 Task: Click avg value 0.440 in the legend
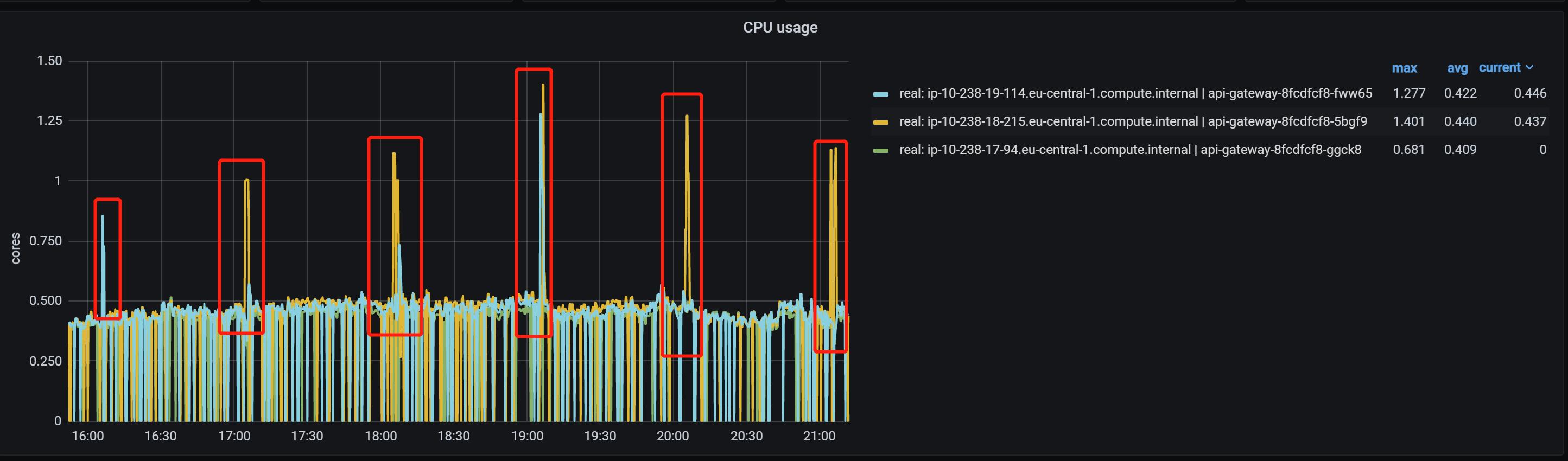point(1460,121)
